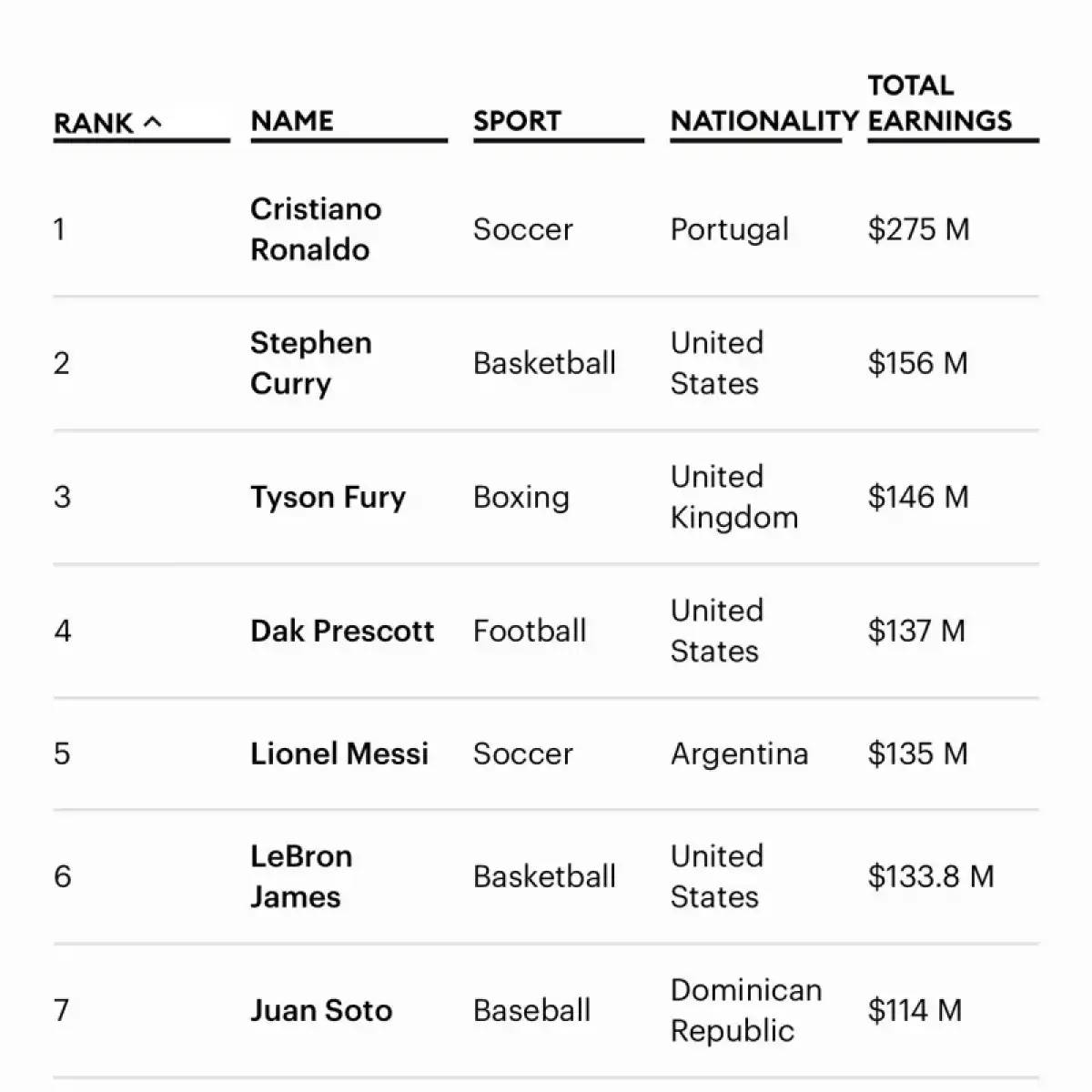Select the Dak Prescott name
The image size is (1092, 1092).
[342, 631]
